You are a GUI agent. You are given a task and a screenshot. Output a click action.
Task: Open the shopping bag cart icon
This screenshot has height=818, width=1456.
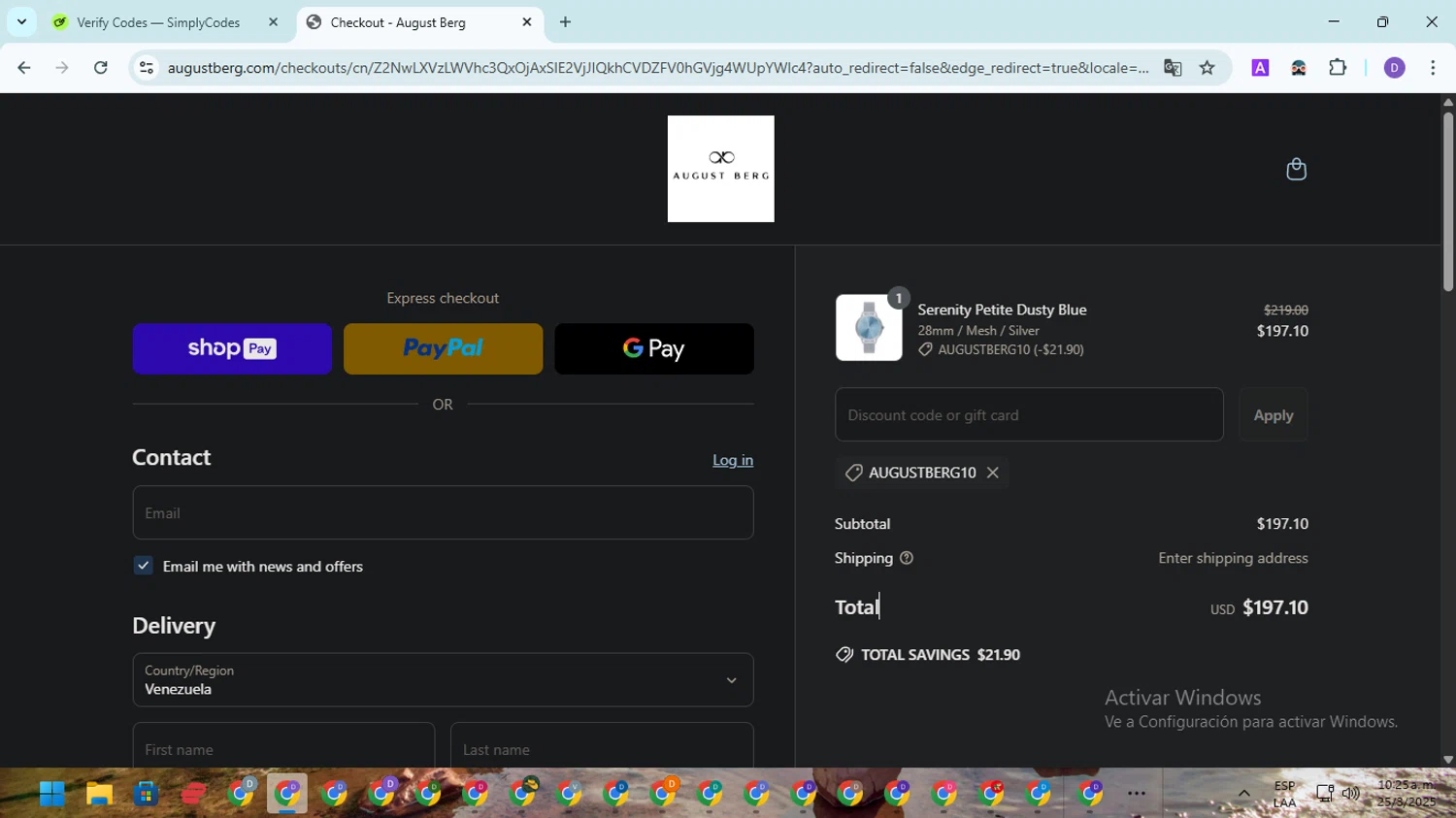pos(1296,169)
